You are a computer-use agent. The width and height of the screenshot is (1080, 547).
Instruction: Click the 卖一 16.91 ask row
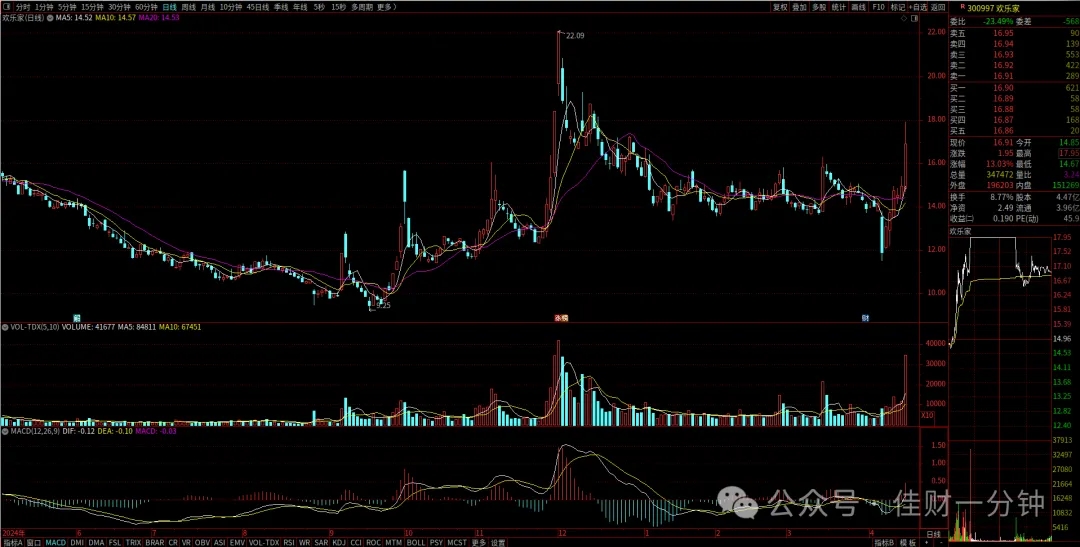point(1014,75)
